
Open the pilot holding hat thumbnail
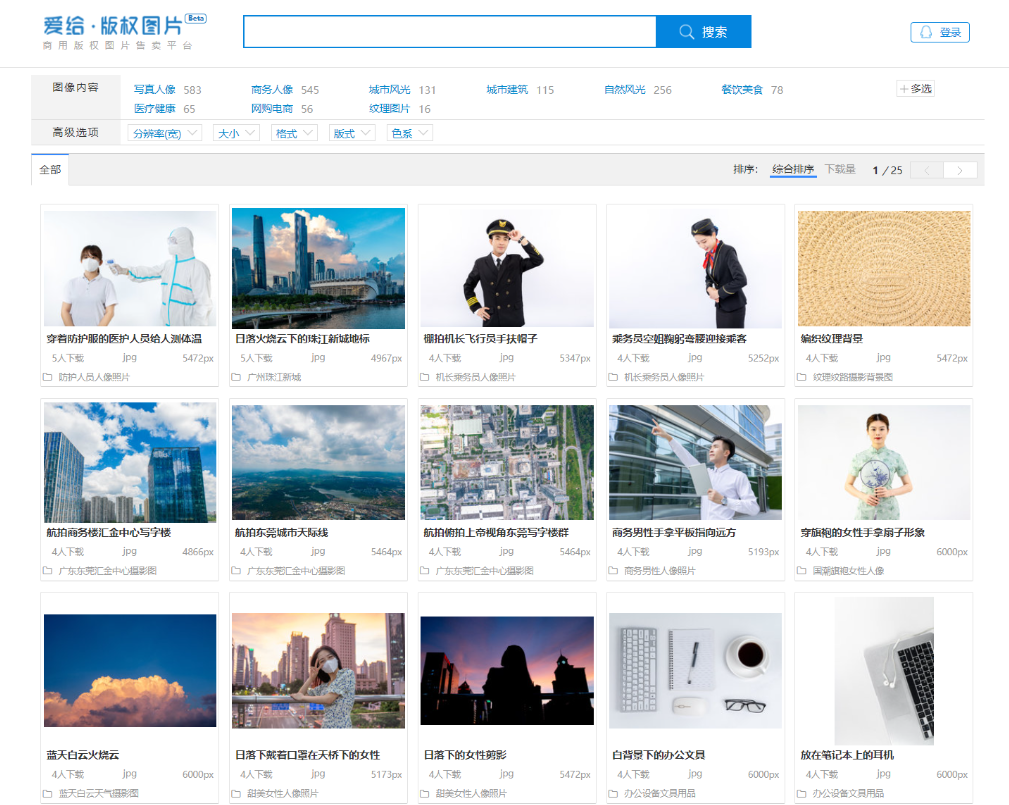pyautogui.click(x=507, y=268)
